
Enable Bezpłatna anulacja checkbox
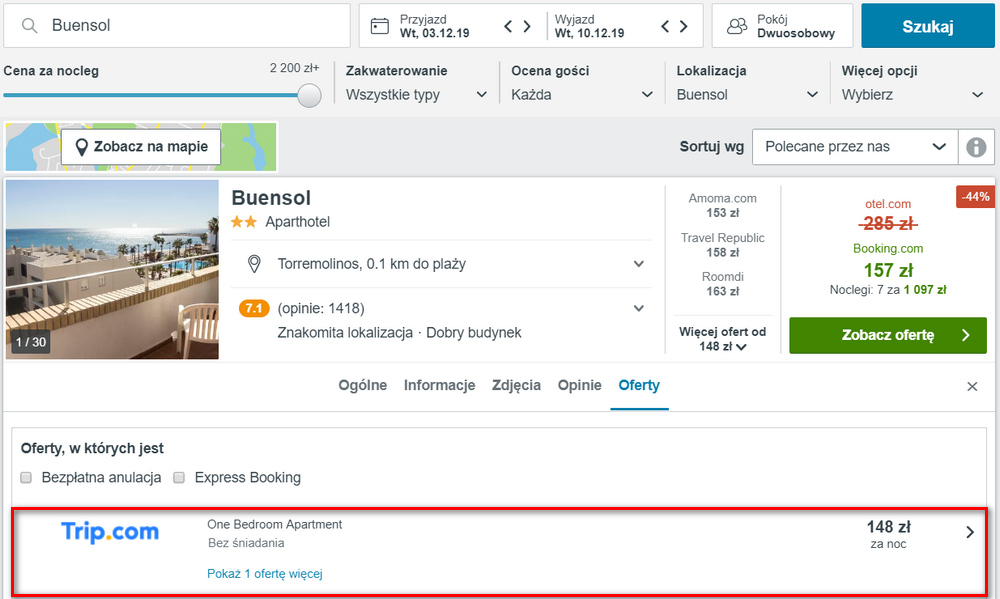(x=26, y=478)
